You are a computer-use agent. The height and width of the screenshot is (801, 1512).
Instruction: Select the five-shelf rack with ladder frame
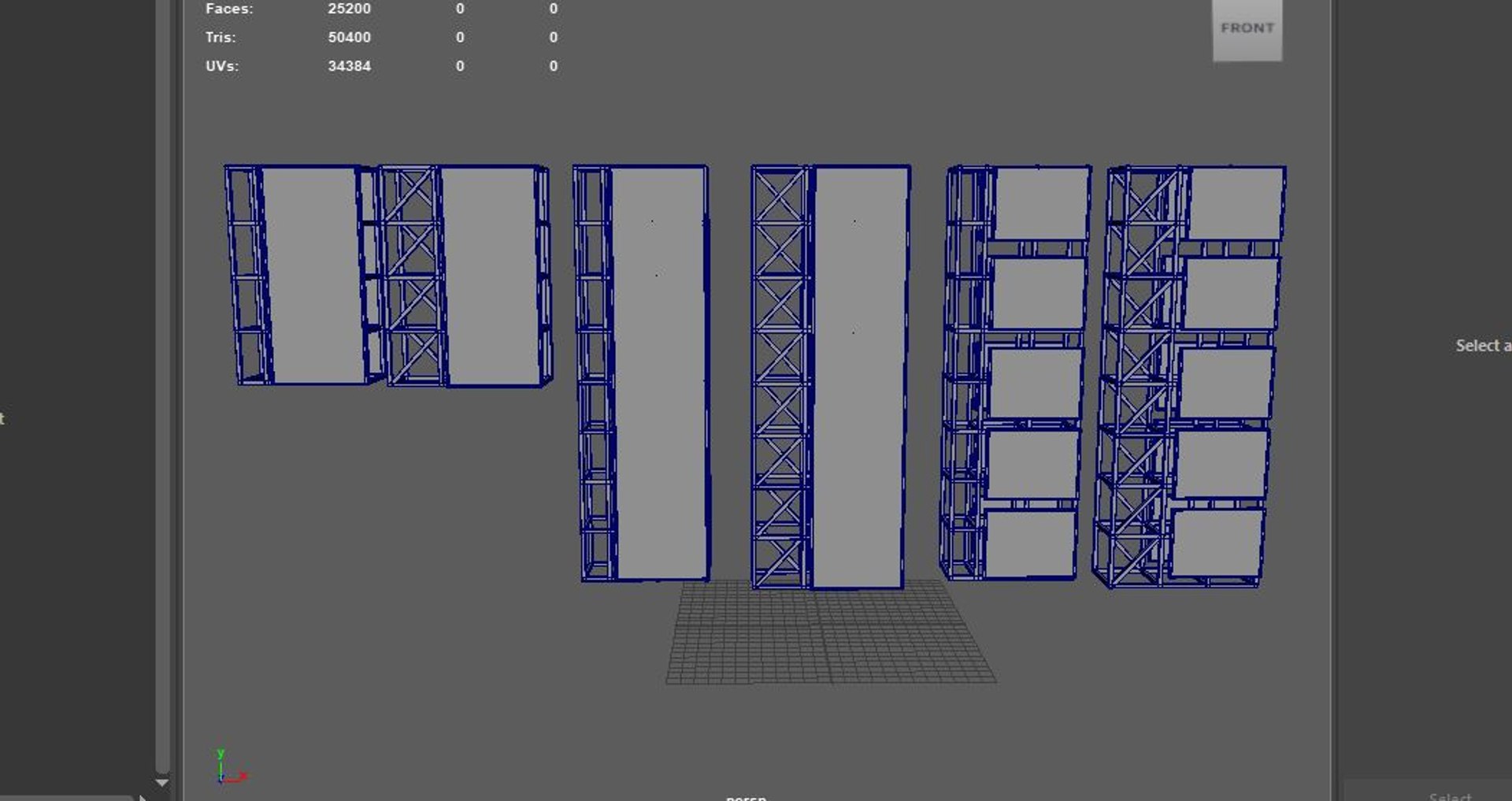pos(1015,373)
